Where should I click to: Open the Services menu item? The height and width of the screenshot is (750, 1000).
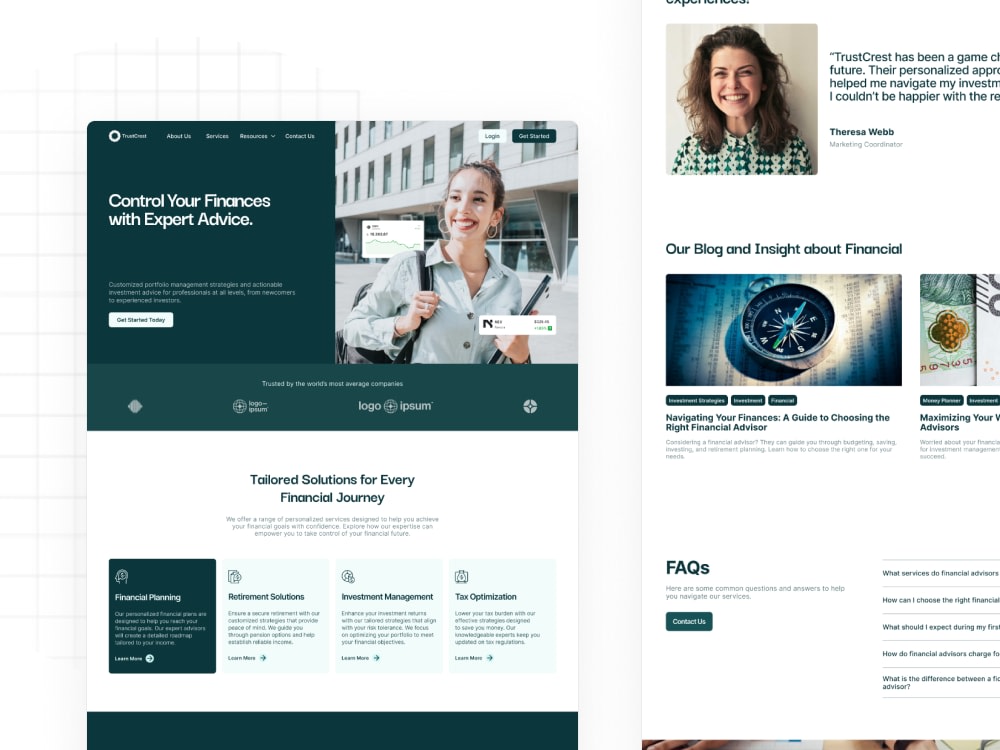tap(217, 136)
